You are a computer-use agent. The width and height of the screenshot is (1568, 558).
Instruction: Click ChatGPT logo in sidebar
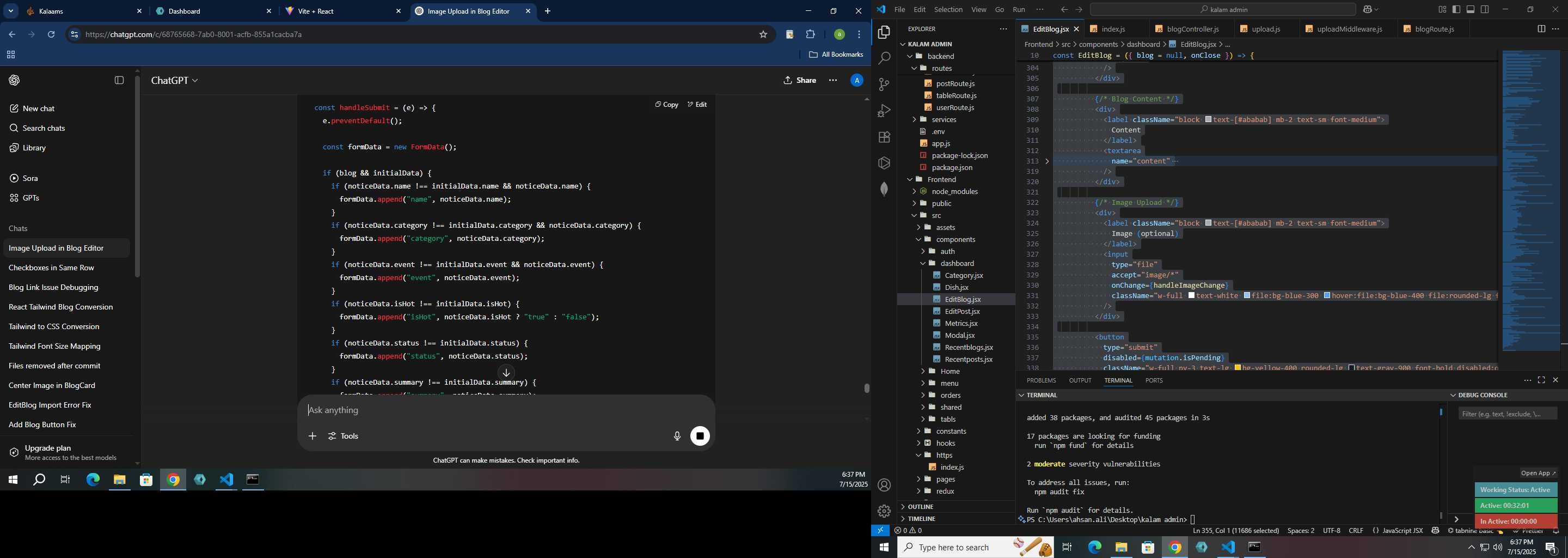14,81
